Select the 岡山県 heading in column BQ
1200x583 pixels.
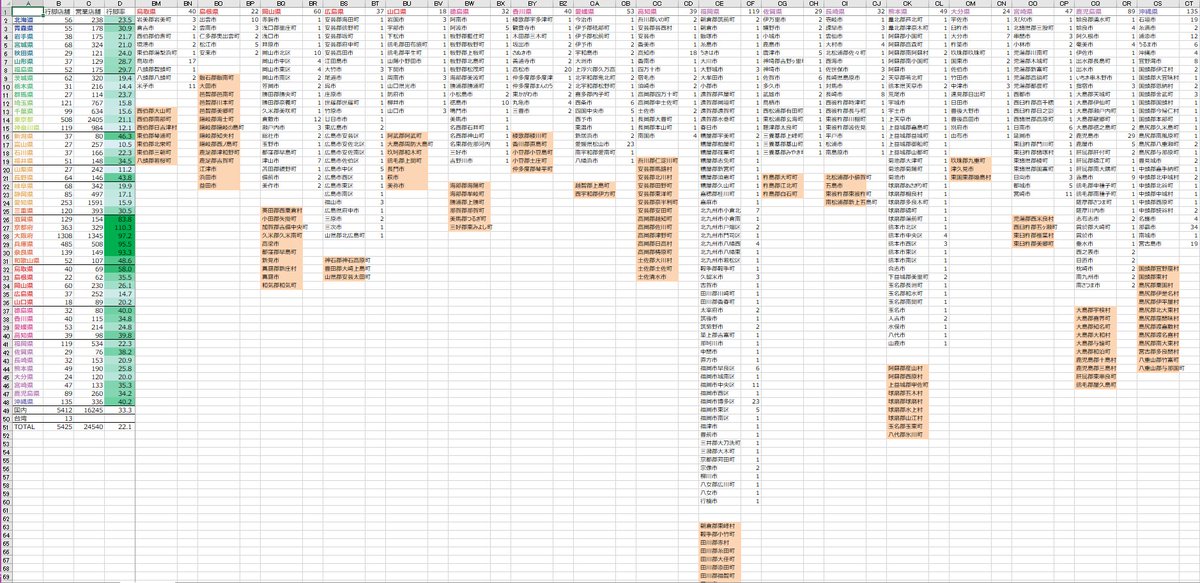281,11
